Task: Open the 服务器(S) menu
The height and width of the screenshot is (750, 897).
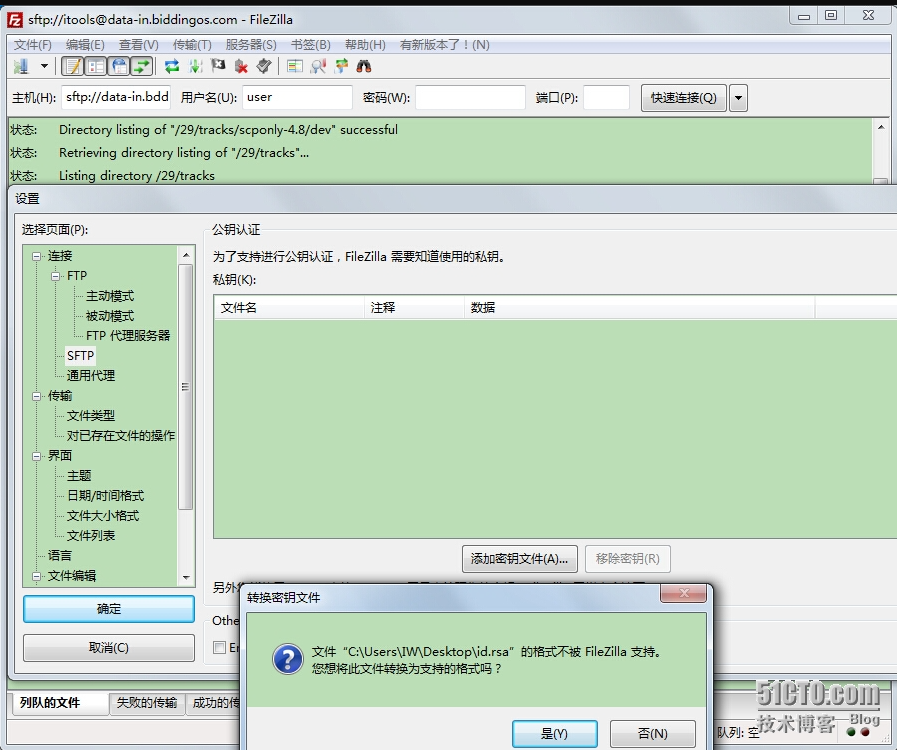Action: (x=251, y=45)
